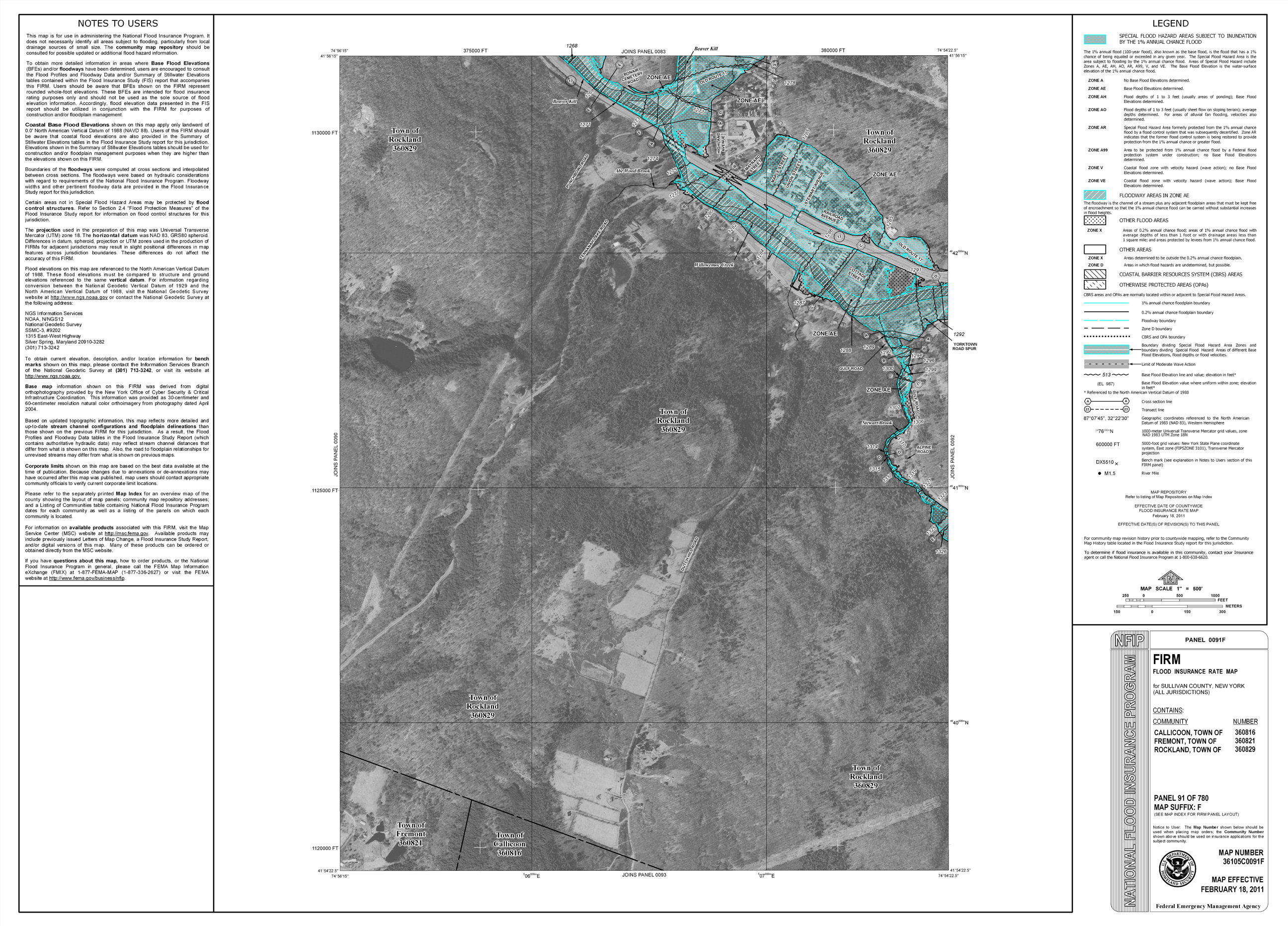Click the JOINS PANEL 0083 label

coord(643,51)
